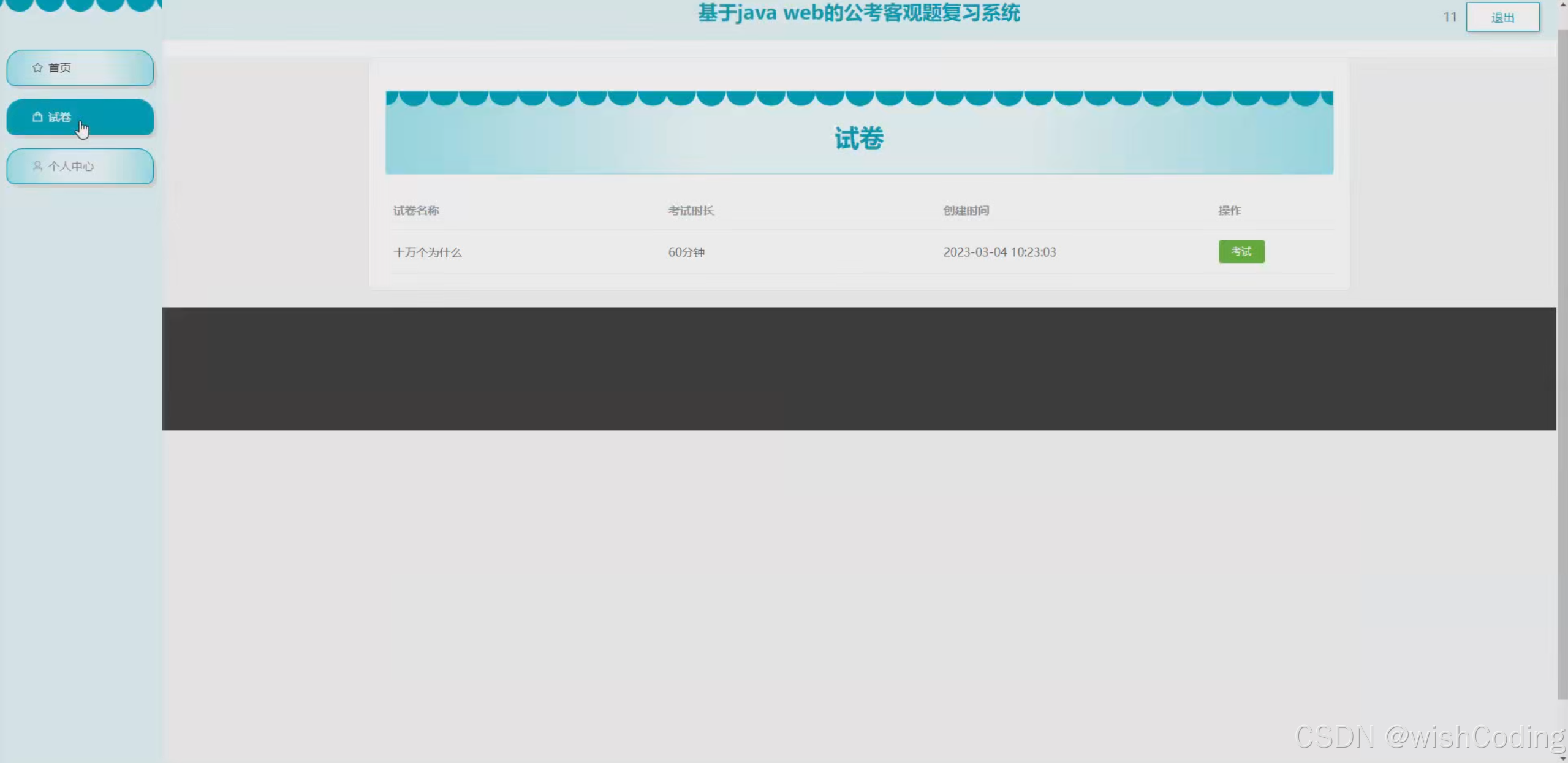The height and width of the screenshot is (763, 1568).
Task: Click the 试卷 banner heading on the card
Action: coord(859,139)
